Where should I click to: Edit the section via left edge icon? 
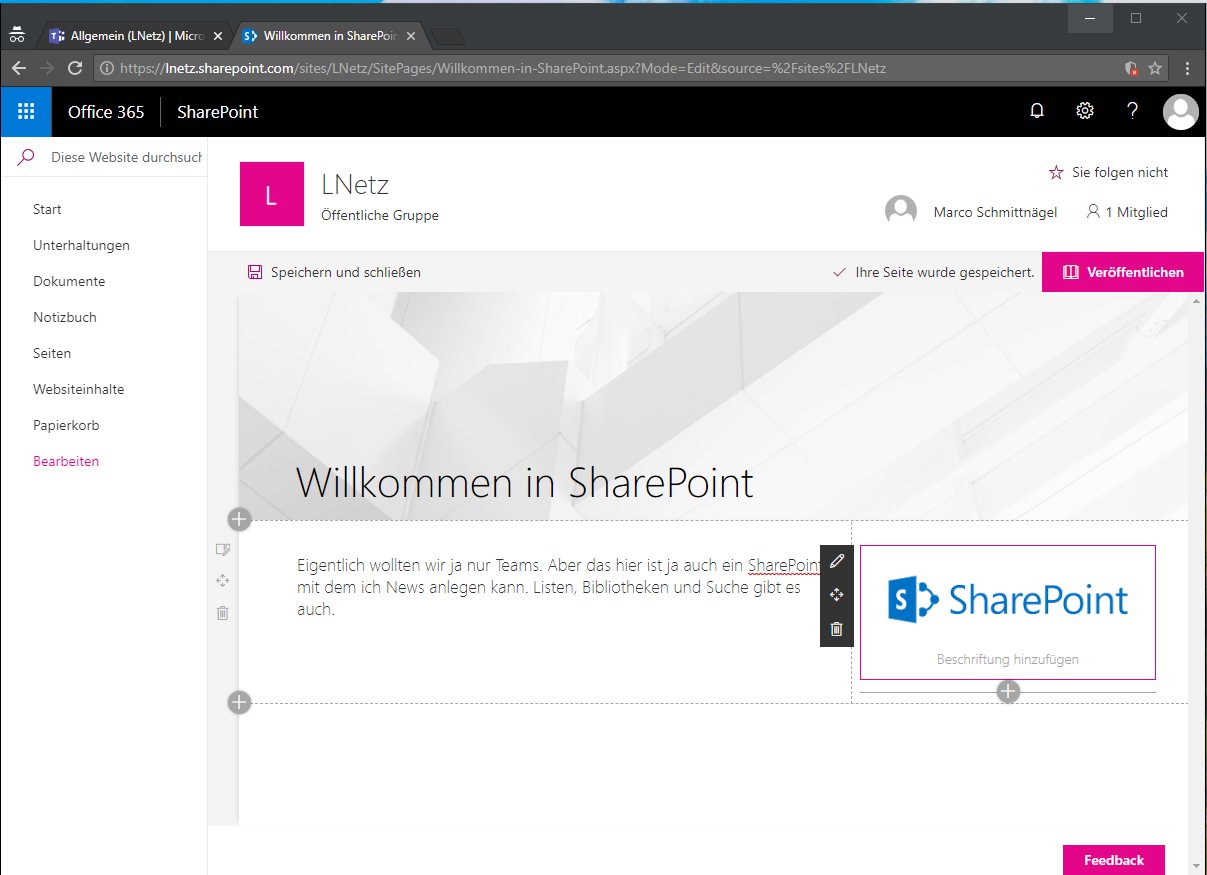tap(222, 549)
